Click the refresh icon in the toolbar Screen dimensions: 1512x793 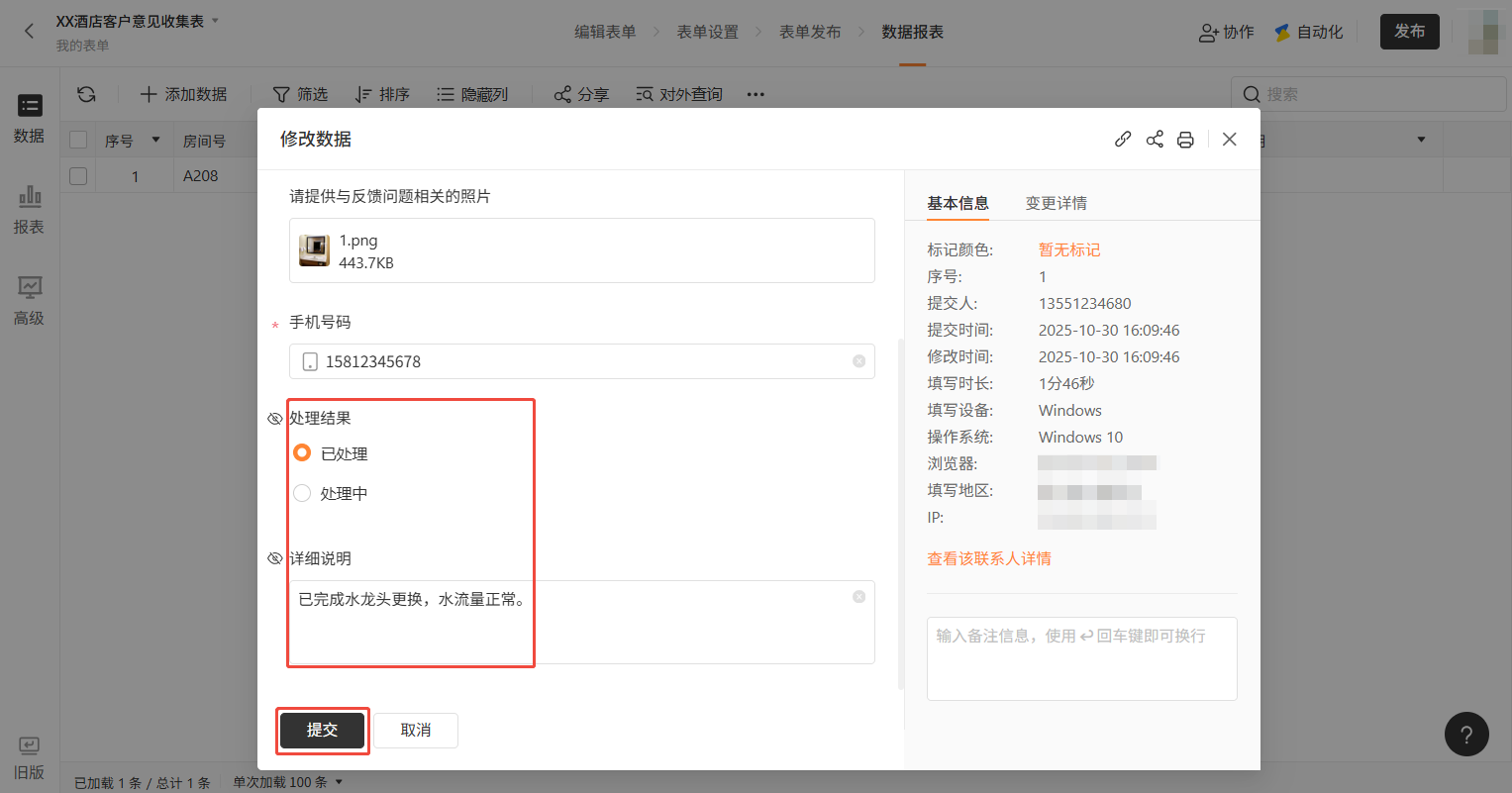click(86, 94)
